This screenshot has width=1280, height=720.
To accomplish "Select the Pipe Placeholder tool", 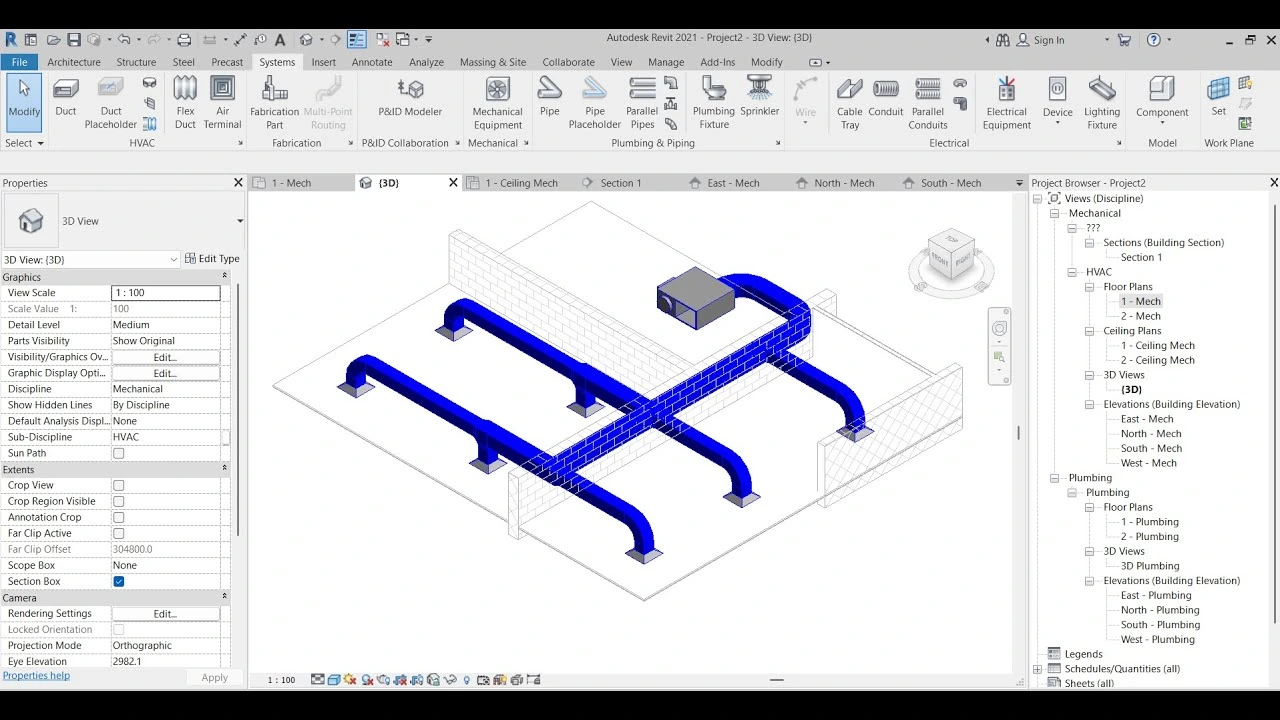I will 595,103.
